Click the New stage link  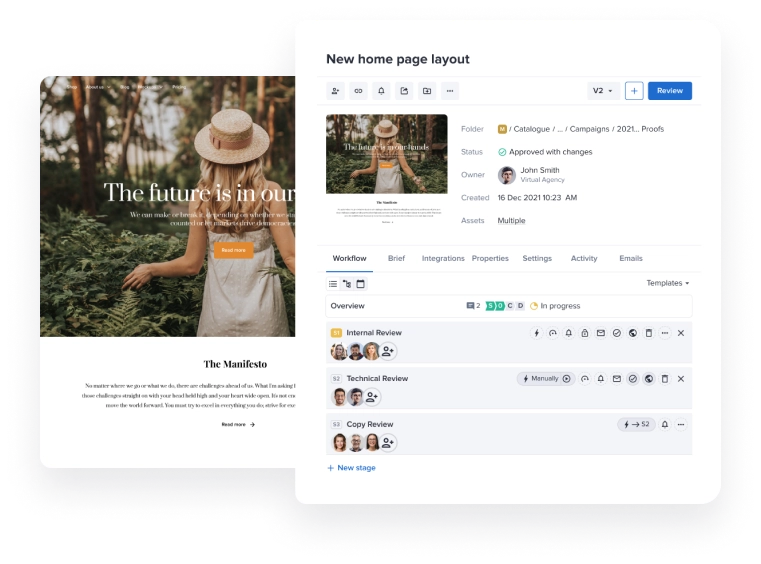click(351, 467)
